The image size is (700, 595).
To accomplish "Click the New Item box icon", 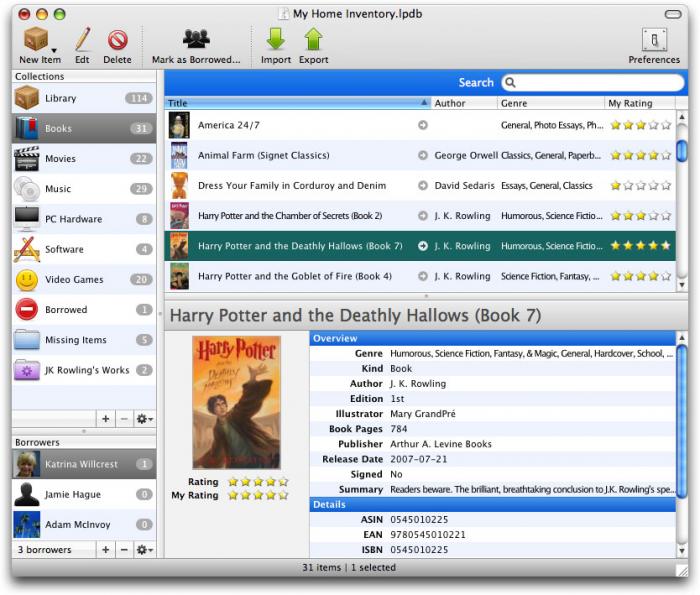I will (36, 39).
